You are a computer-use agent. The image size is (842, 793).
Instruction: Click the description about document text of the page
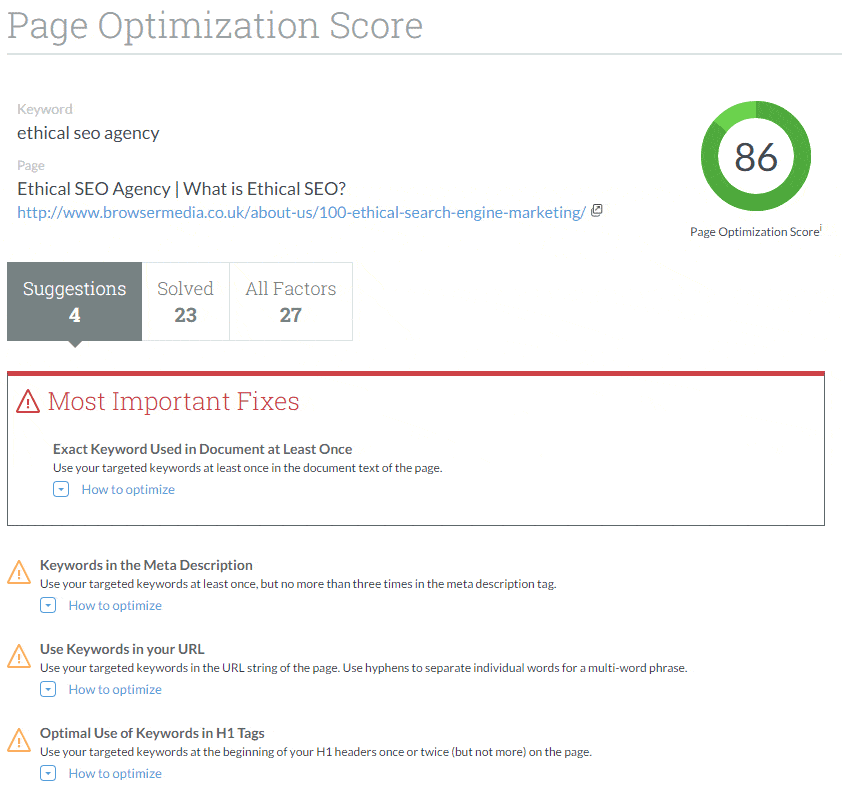[248, 468]
